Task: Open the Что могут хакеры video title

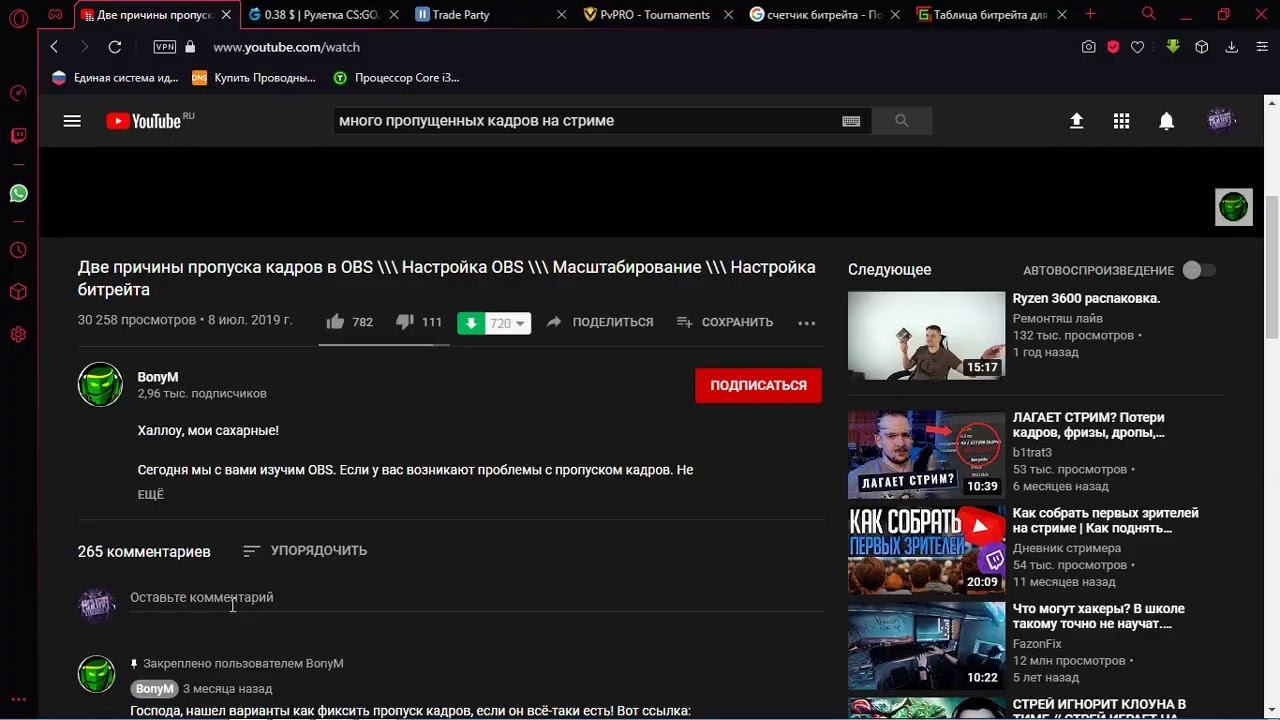Action: [x=1099, y=616]
